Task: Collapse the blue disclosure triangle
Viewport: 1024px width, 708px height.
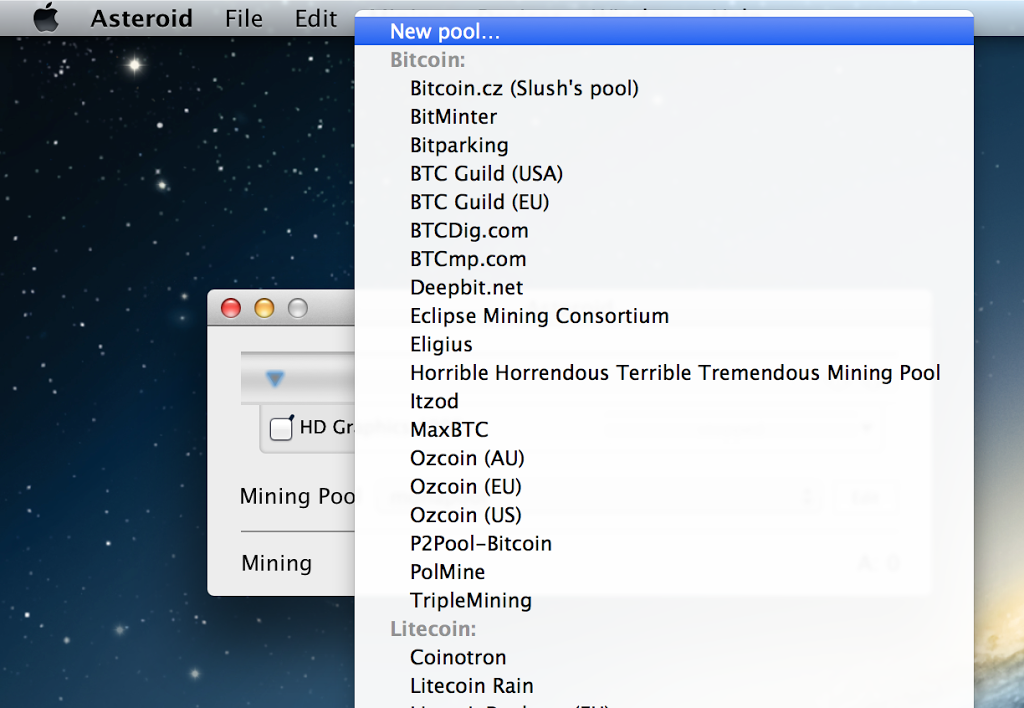Action: click(275, 378)
